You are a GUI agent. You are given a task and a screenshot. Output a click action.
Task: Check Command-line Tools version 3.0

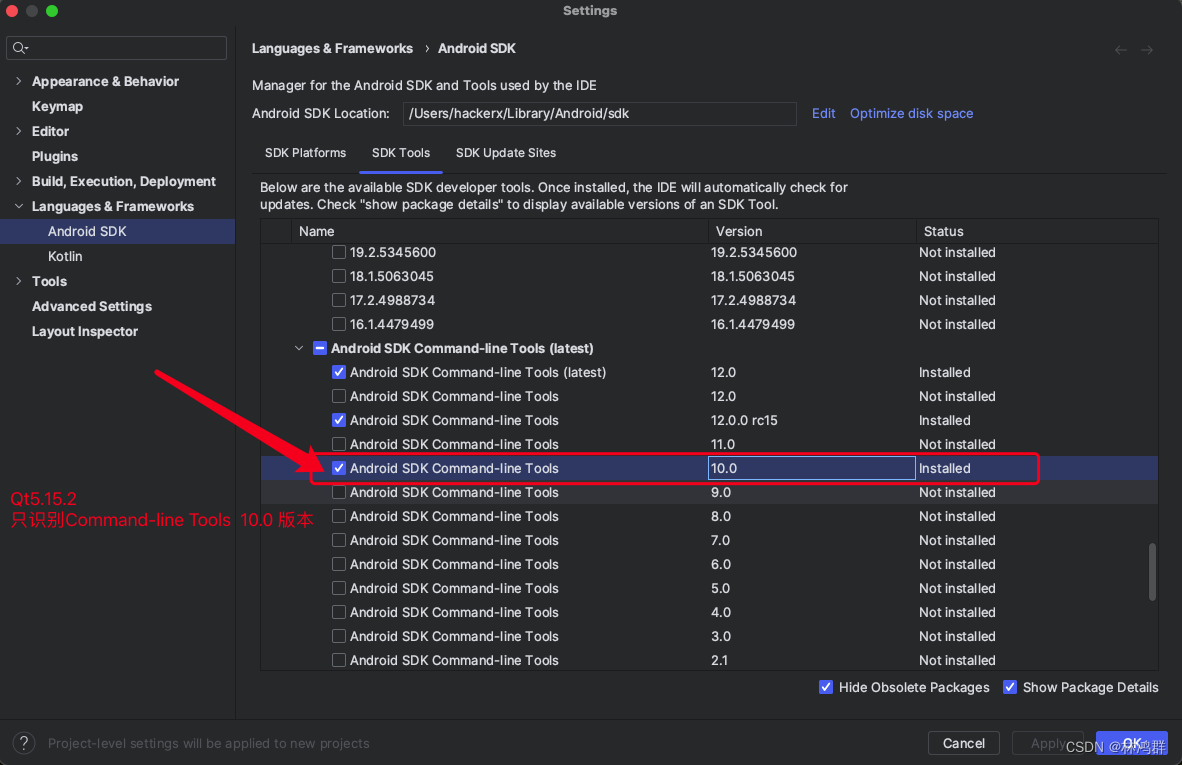point(339,636)
